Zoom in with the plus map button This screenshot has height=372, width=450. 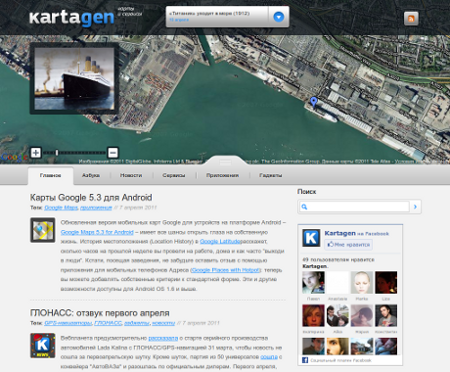[x=36, y=153]
